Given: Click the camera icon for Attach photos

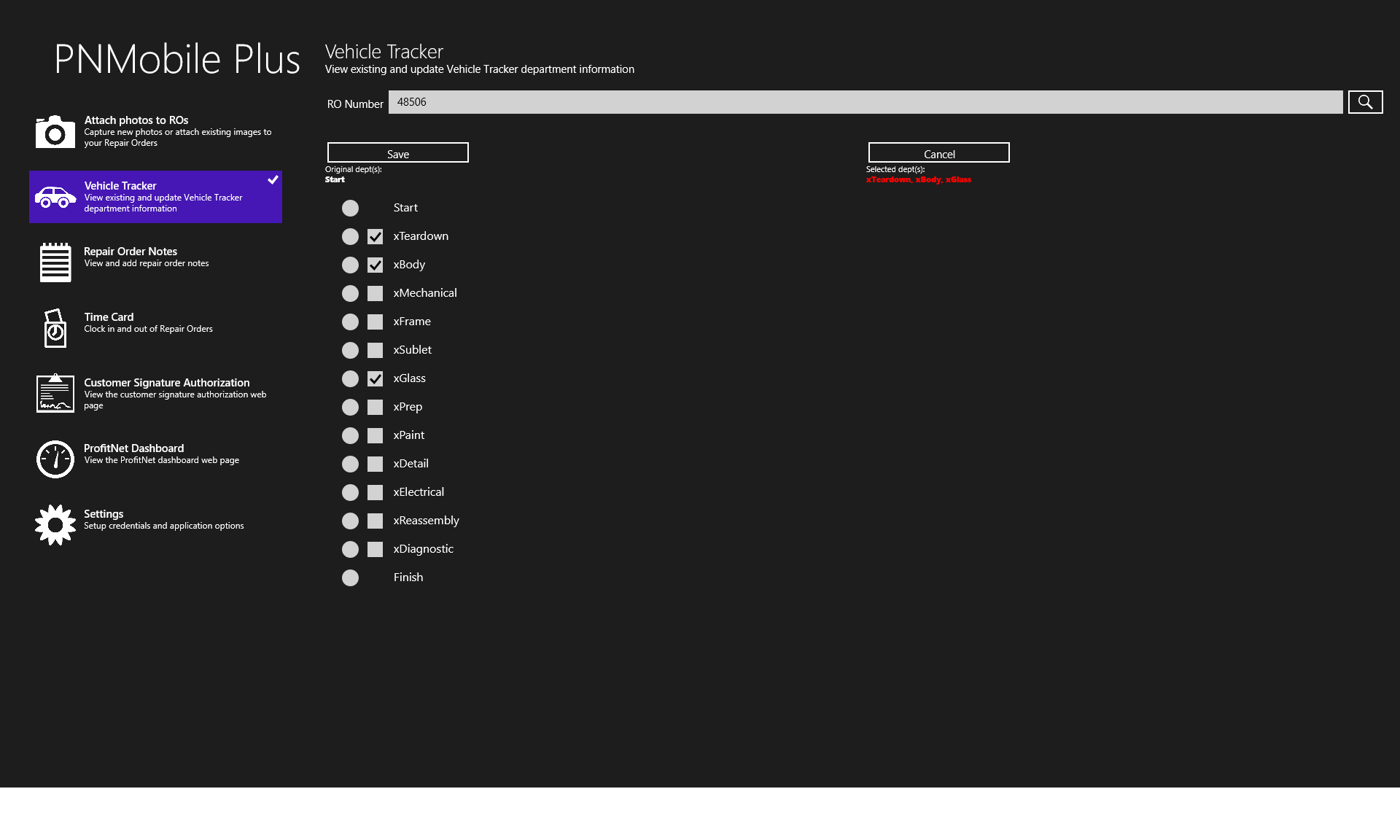Looking at the screenshot, I should (55, 131).
